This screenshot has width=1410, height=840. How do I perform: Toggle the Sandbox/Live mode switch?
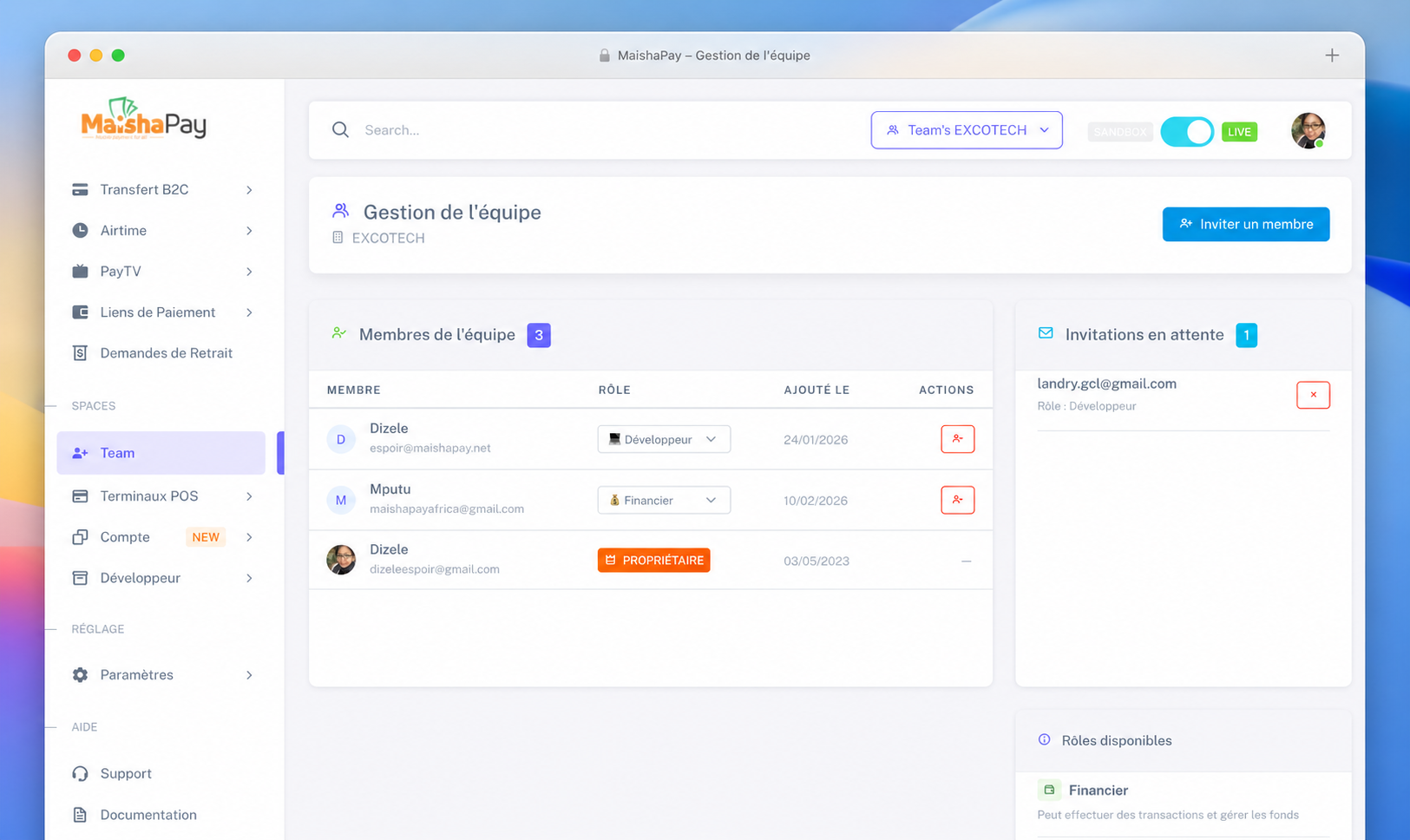[1186, 132]
